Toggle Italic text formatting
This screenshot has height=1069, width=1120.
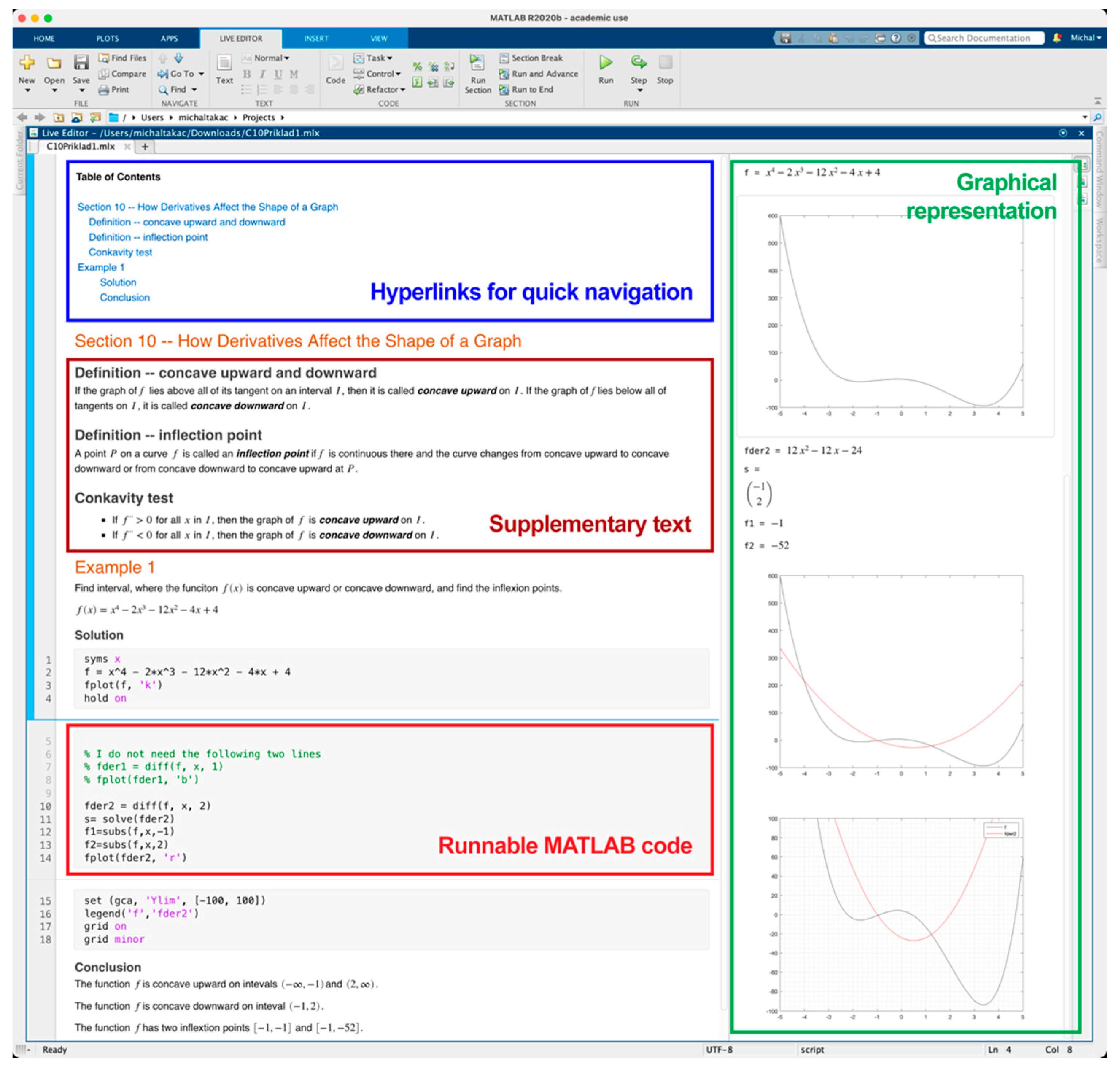coord(262,75)
